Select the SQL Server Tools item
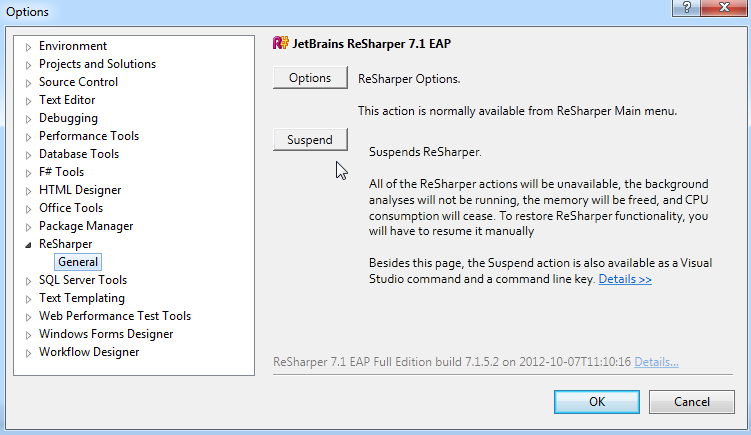 [x=83, y=280]
